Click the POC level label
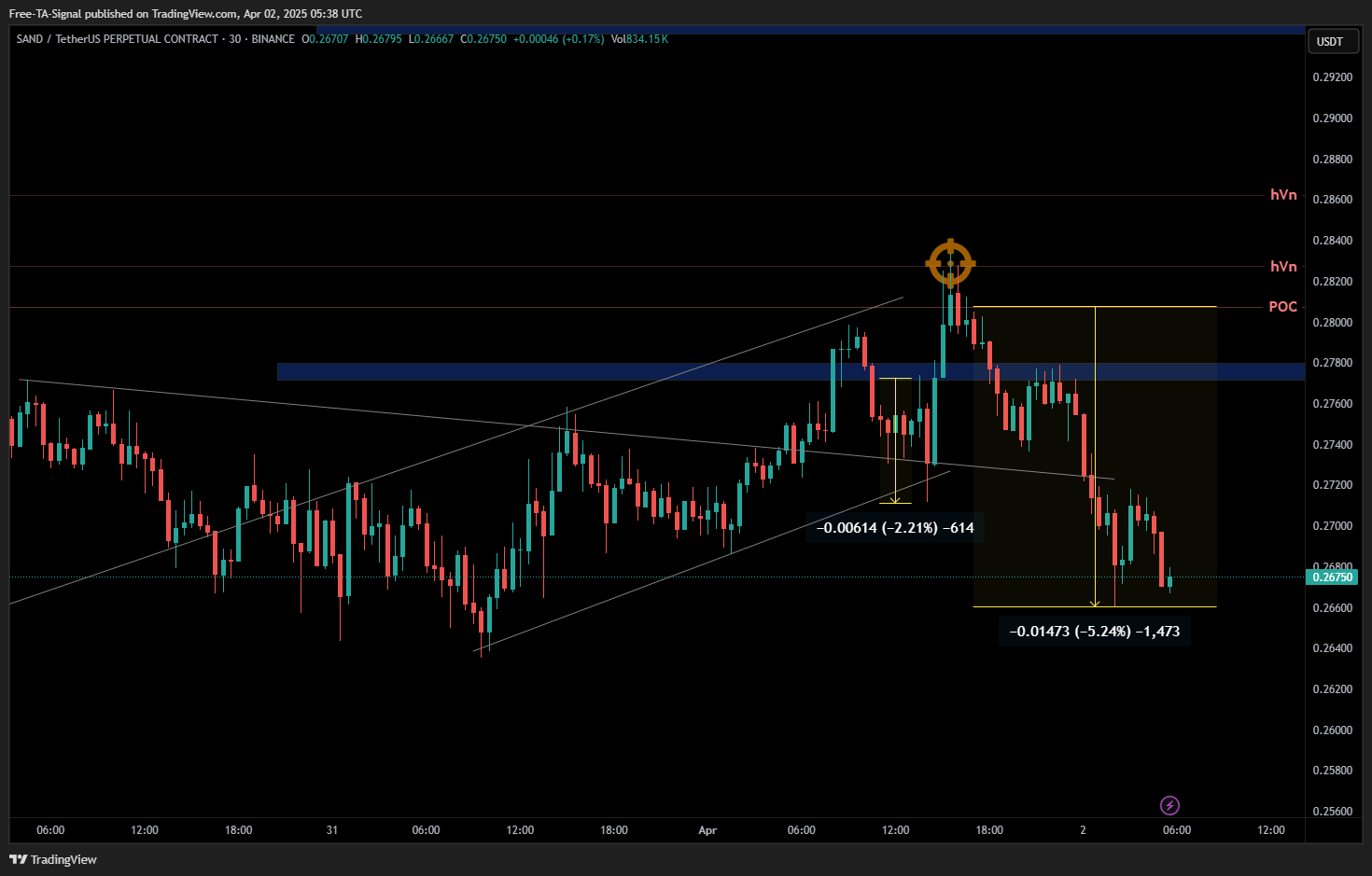 pos(1282,307)
